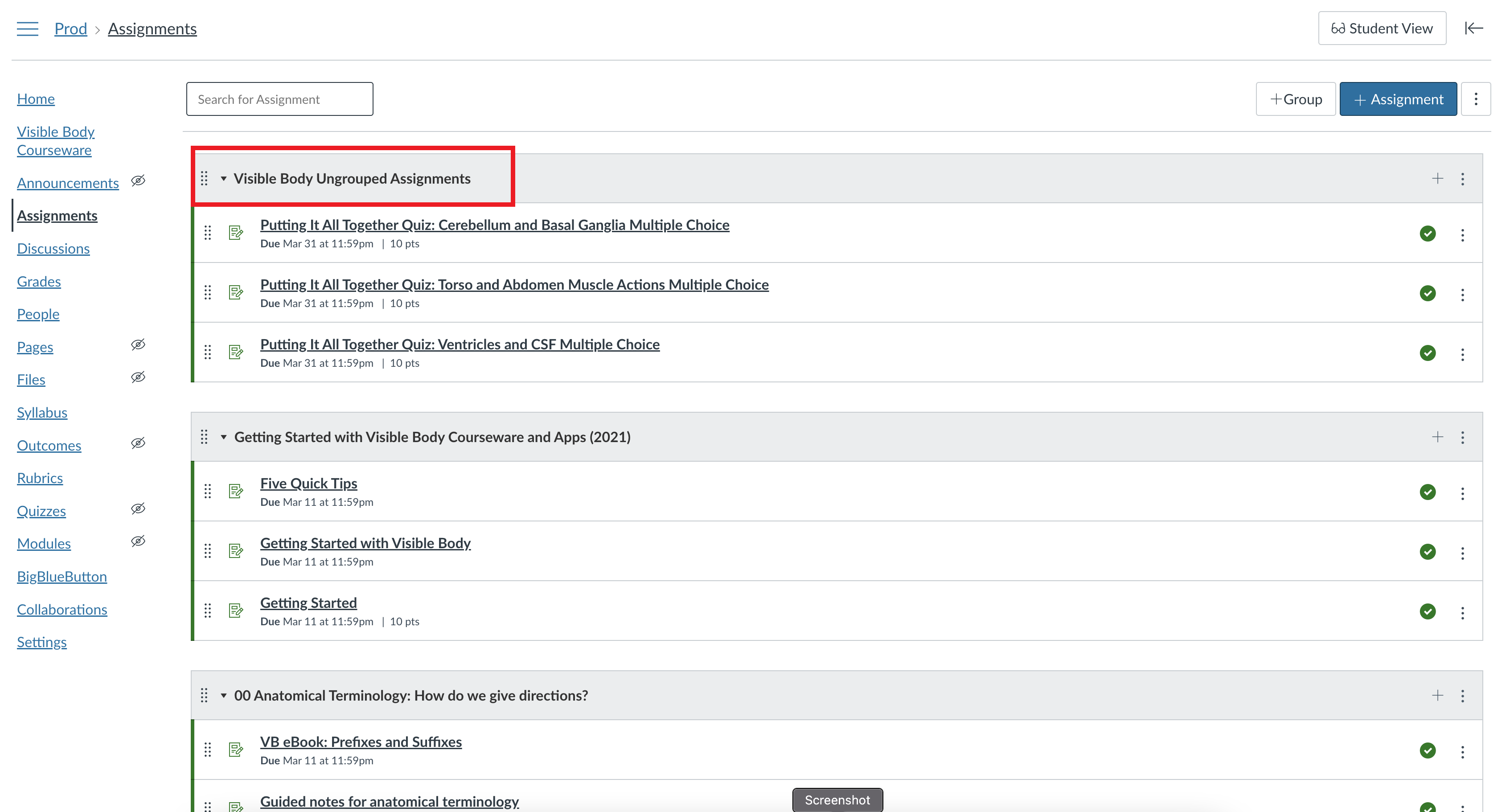Open kebab menu for Cerebellum and Basal Ganglia quiz
The width and height of the screenshot is (1510, 812).
[x=1462, y=234]
